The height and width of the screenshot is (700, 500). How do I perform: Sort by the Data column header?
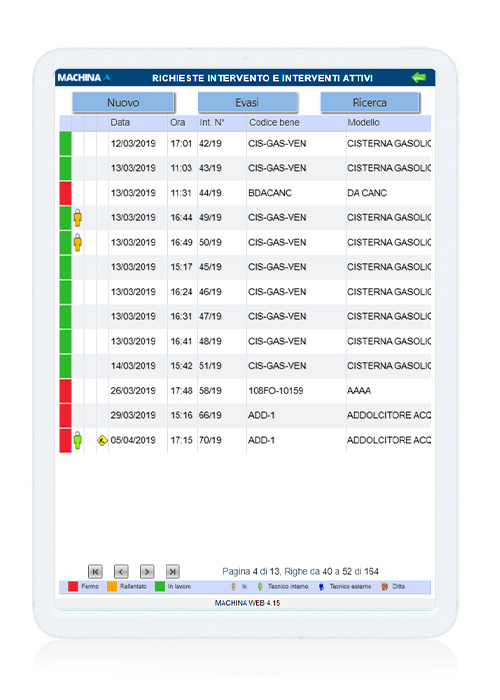120,123
